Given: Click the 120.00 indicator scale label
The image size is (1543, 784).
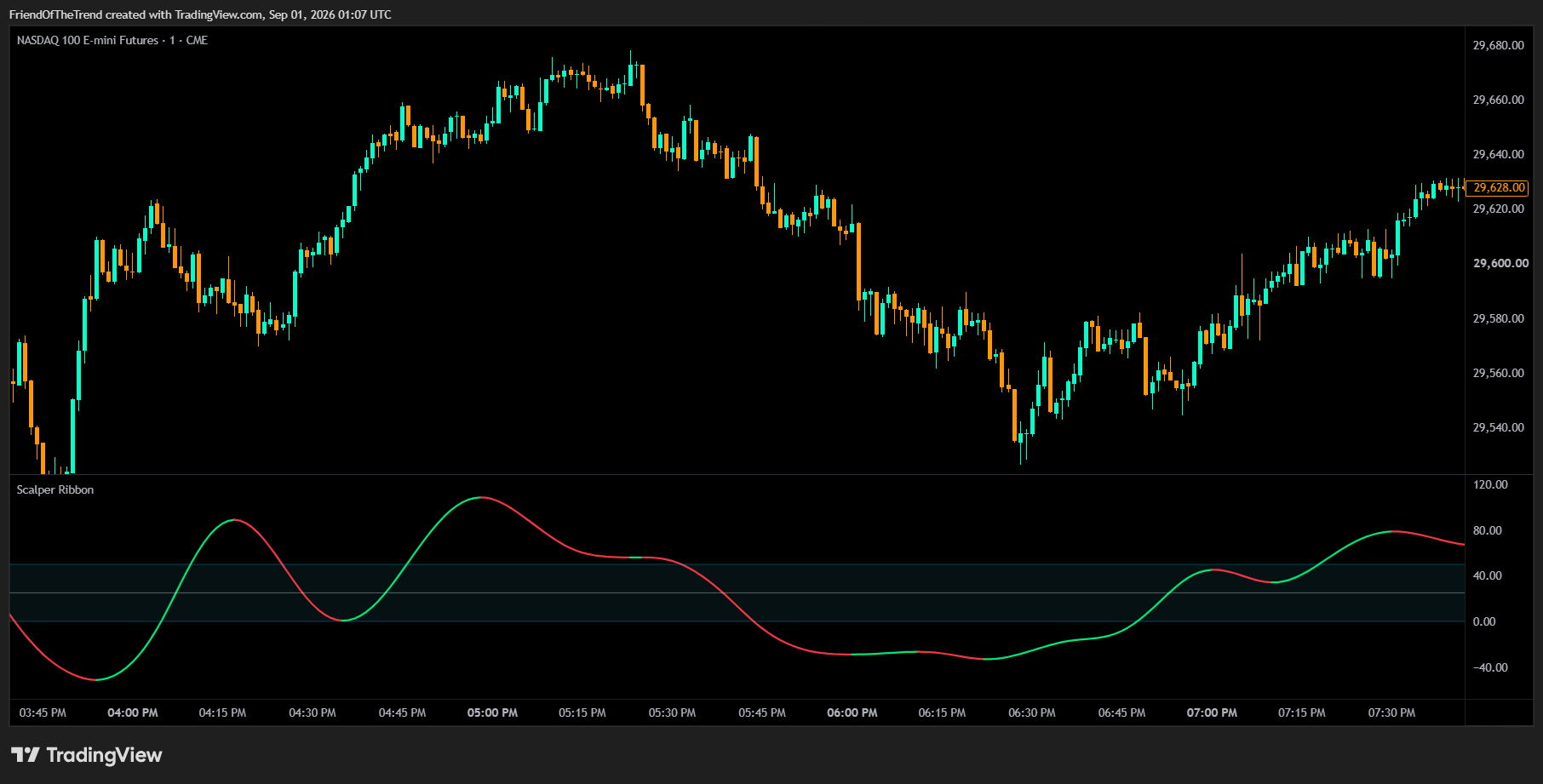Looking at the screenshot, I should [1490, 484].
